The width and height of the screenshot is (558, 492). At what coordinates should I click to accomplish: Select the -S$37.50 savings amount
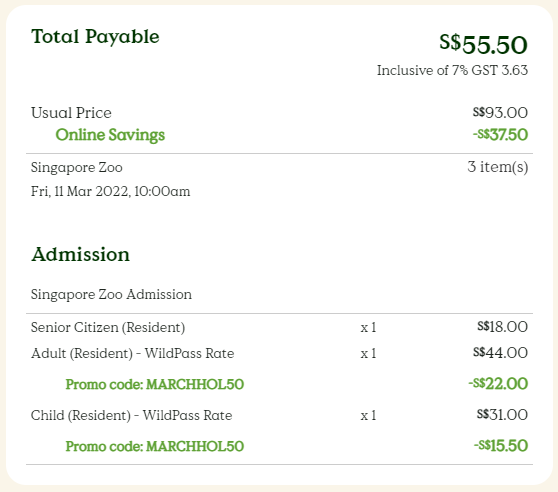500,135
